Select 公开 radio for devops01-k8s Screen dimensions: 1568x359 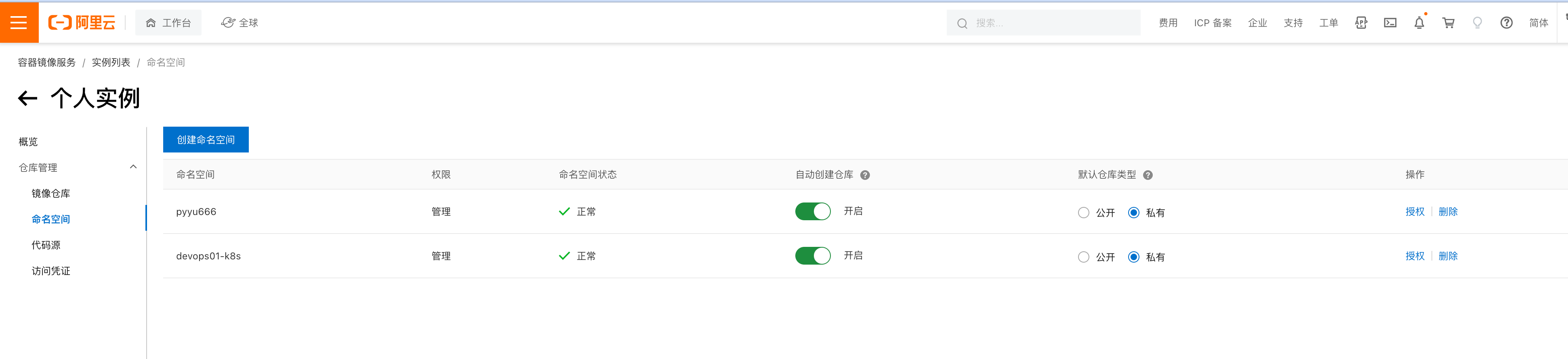tap(1083, 257)
